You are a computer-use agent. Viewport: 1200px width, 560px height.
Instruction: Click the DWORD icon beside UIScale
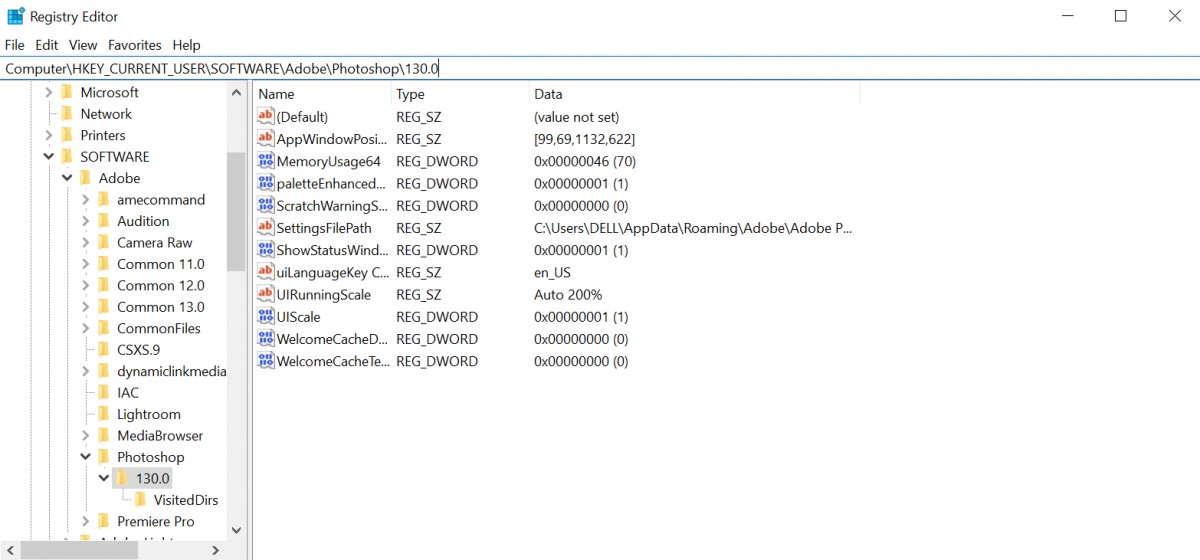click(x=266, y=317)
